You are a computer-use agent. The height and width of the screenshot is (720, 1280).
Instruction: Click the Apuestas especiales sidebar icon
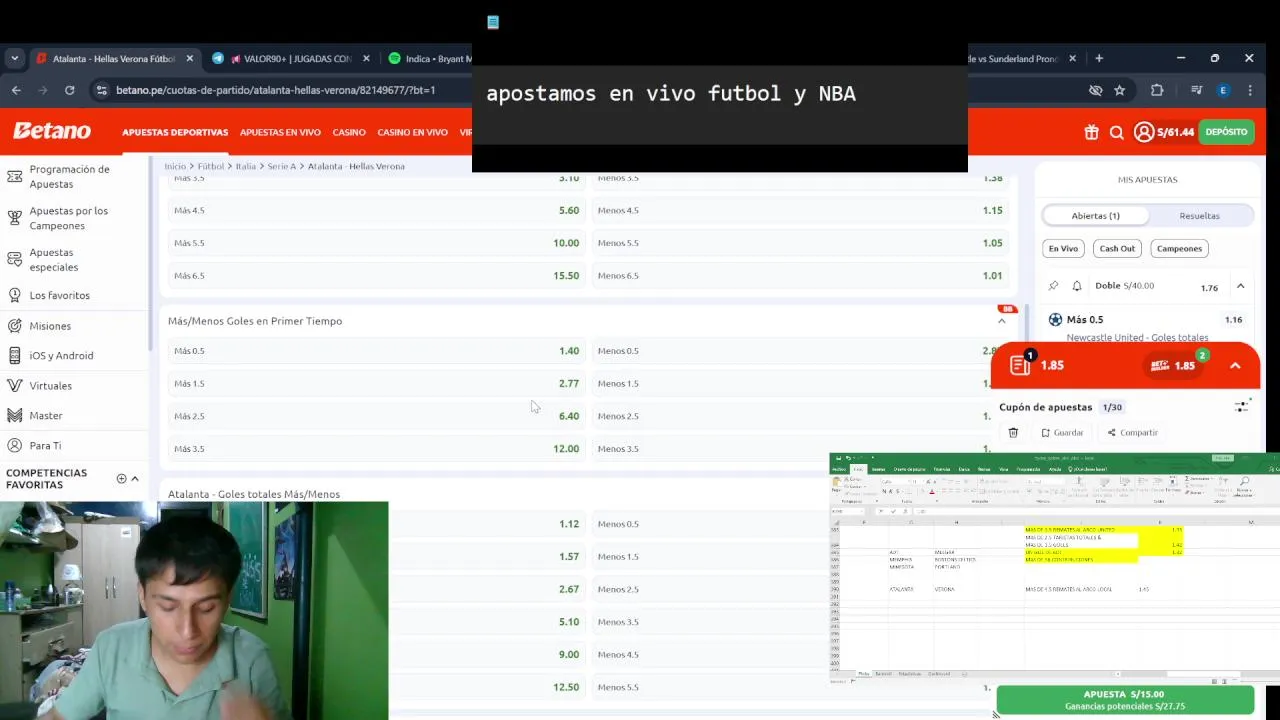click(x=14, y=260)
